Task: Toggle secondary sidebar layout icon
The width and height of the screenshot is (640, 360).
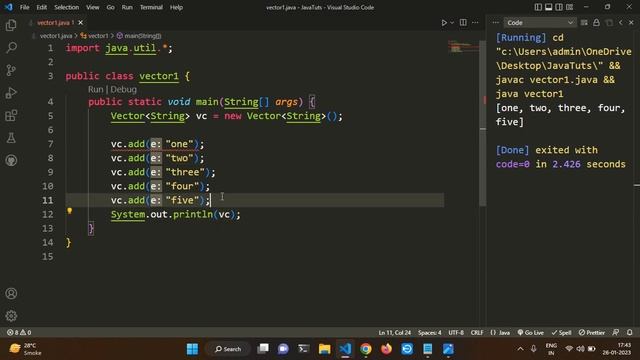Action: pos(559,7)
